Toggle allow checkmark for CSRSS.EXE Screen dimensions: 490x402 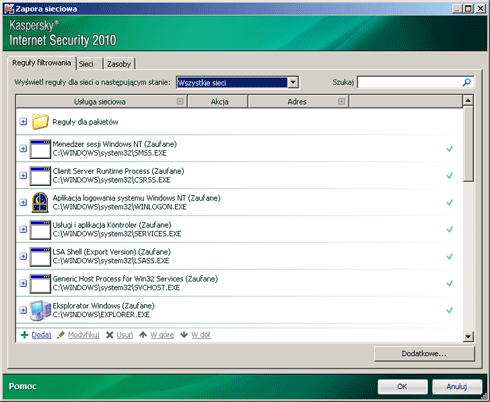coord(450,176)
